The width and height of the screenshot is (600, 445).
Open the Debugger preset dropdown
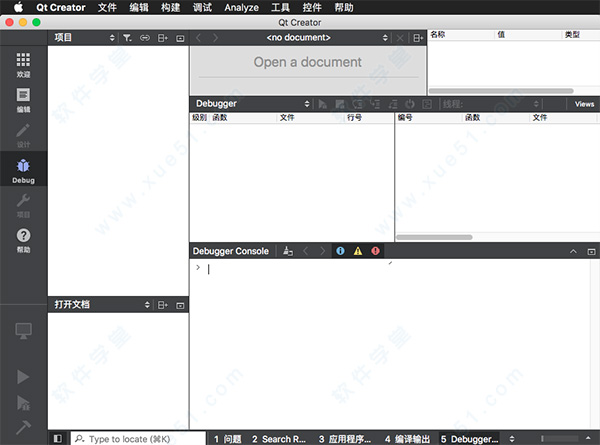(x=252, y=104)
